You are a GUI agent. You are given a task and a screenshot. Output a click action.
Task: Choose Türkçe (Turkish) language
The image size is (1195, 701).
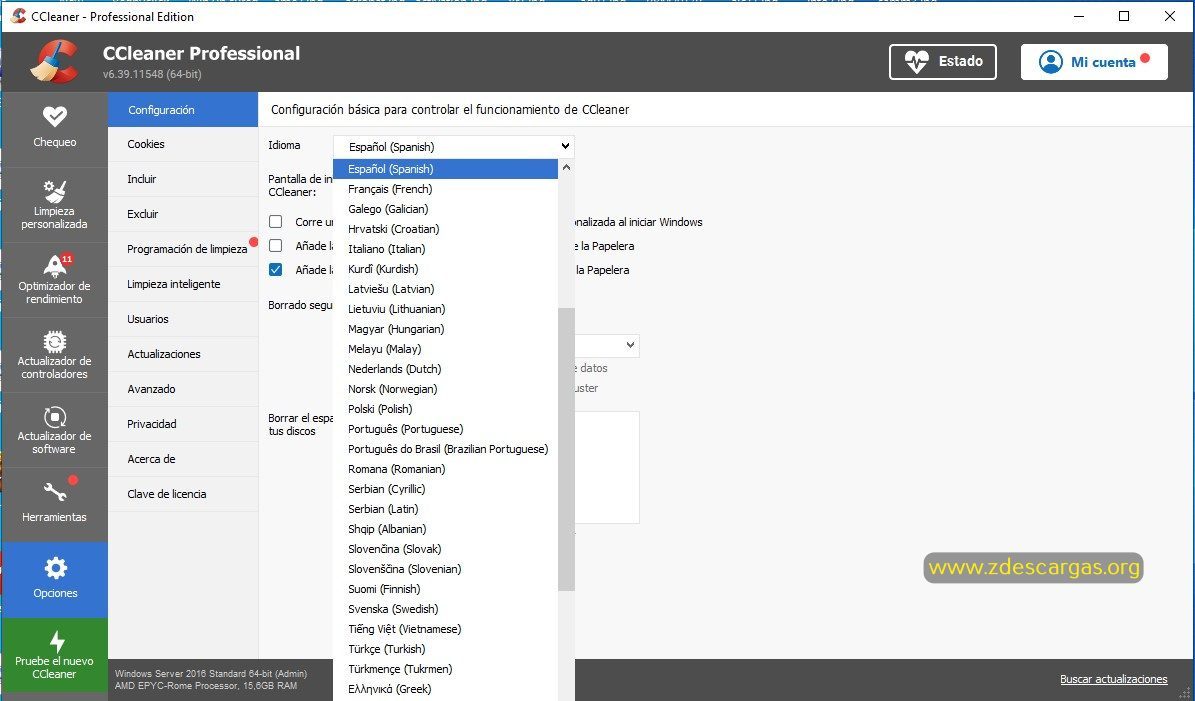446,649
